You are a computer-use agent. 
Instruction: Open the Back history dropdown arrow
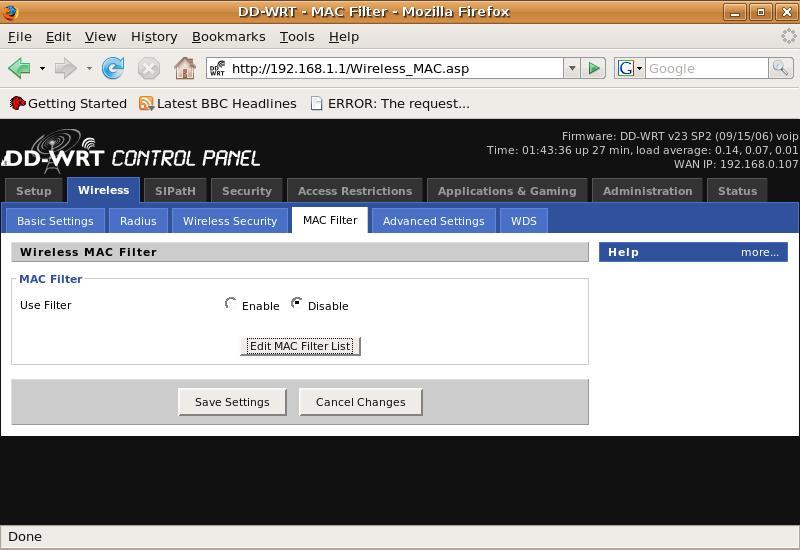coord(42,68)
